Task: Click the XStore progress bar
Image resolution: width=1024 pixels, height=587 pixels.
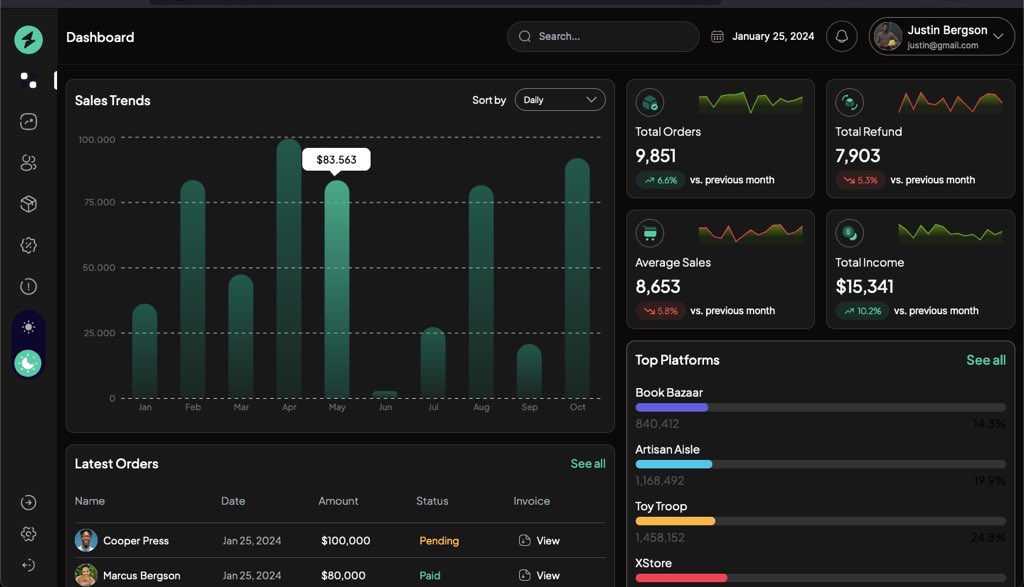Action: point(820,578)
